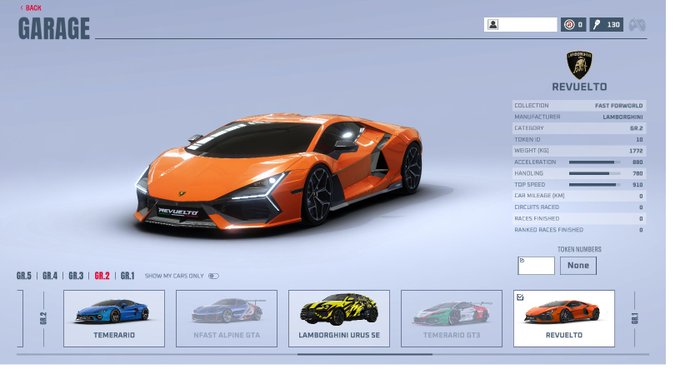Image resolution: width=680 pixels, height=369 pixels.
Task: Click the Category row showing GR.2
Action: [x=579, y=128]
